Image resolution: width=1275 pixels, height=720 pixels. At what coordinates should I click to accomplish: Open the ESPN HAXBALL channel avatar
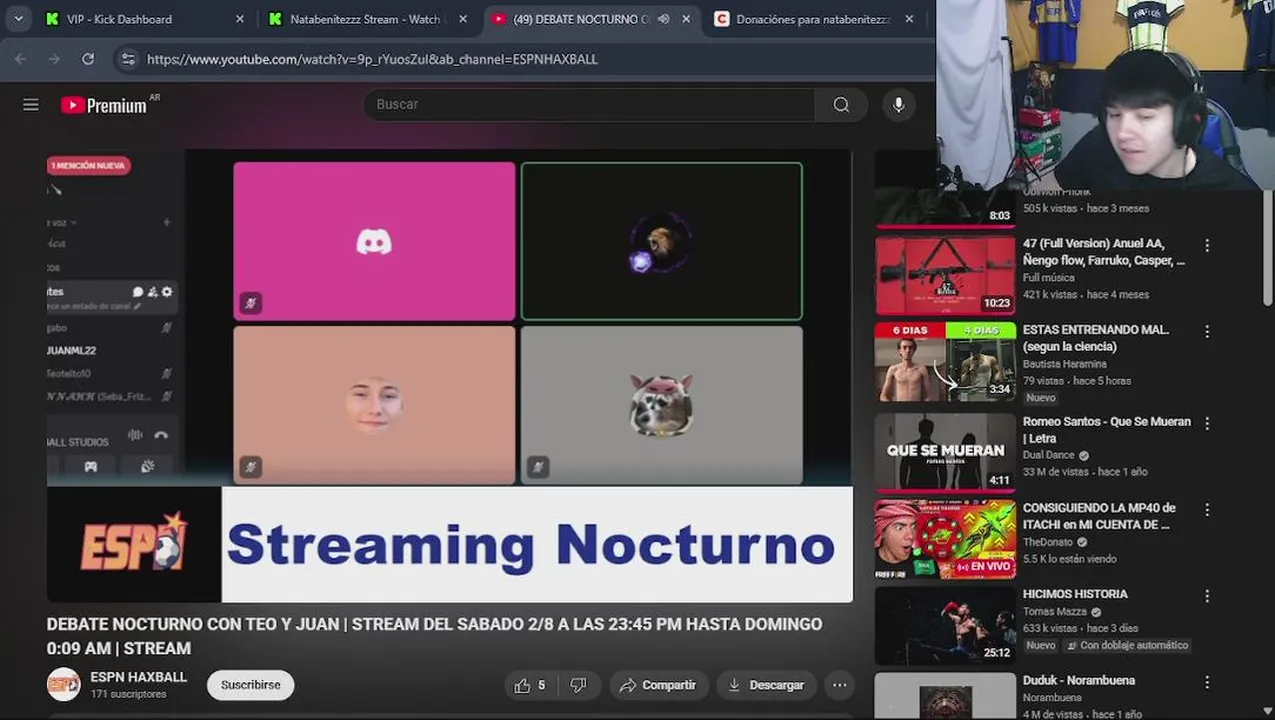(64, 684)
